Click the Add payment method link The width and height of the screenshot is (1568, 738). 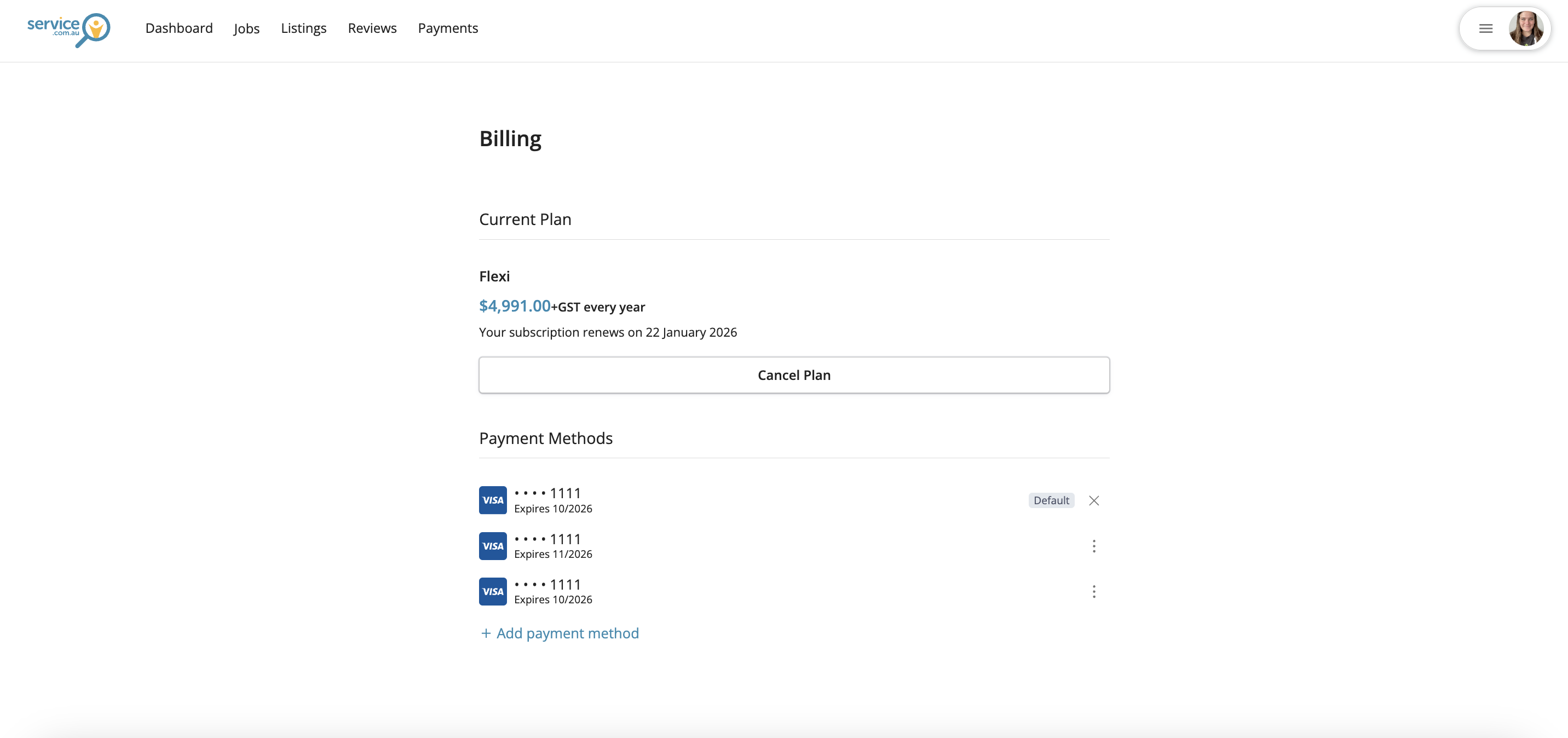[567, 633]
